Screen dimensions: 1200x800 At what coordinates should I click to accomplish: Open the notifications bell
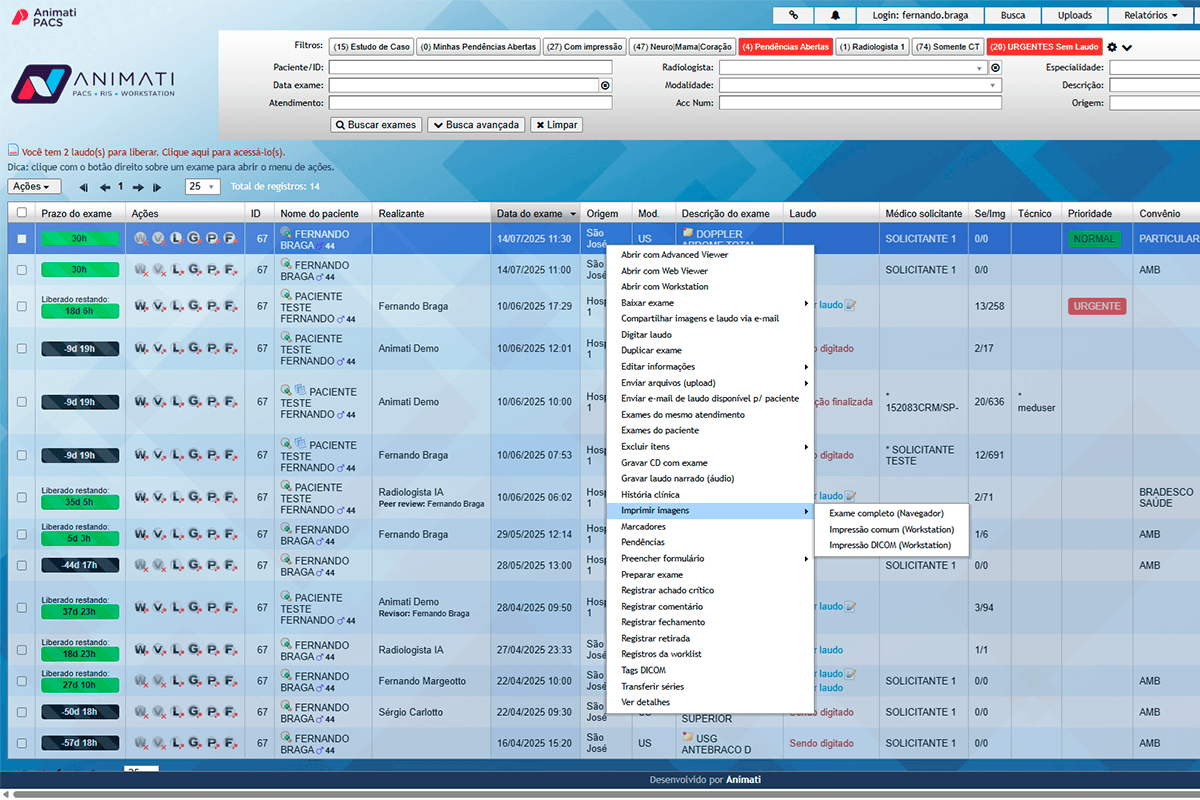[835, 15]
